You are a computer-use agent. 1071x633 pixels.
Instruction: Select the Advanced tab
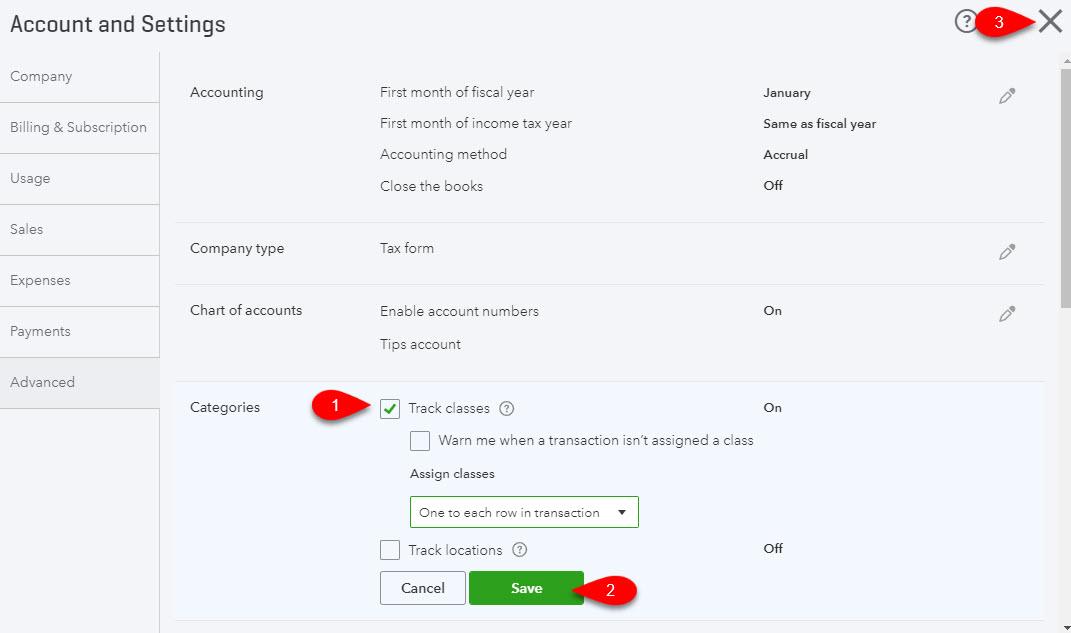coord(79,382)
